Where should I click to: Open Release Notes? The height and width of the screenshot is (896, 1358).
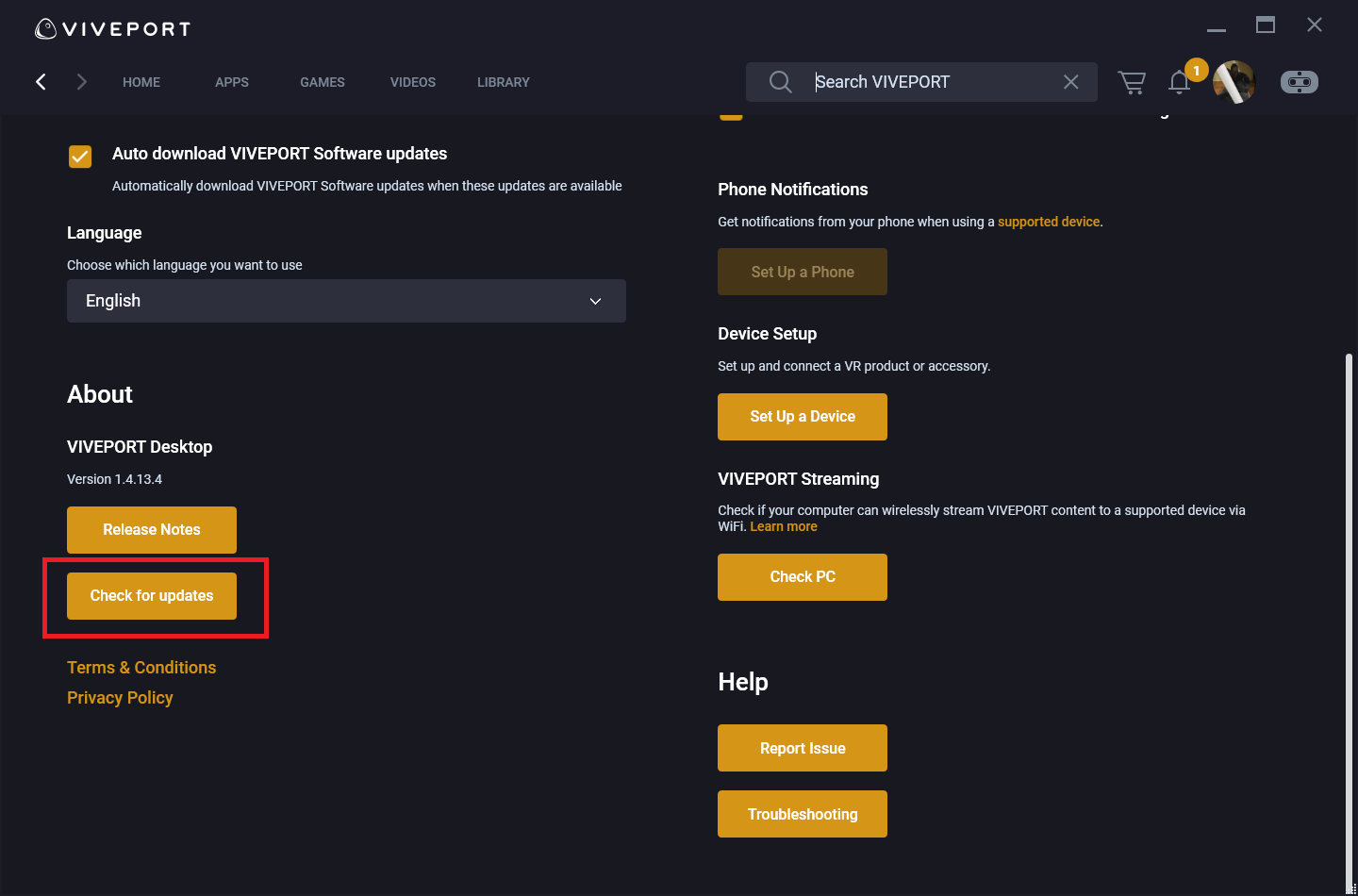click(152, 530)
